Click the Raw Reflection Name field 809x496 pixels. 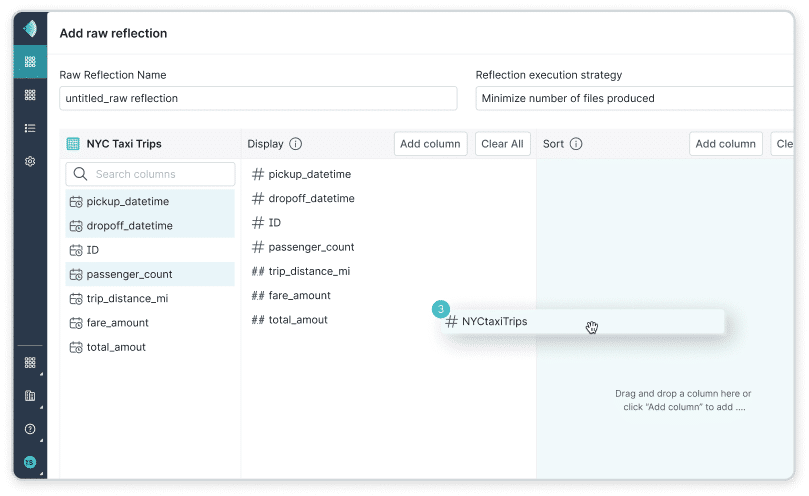pyautogui.click(x=258, y=99)
